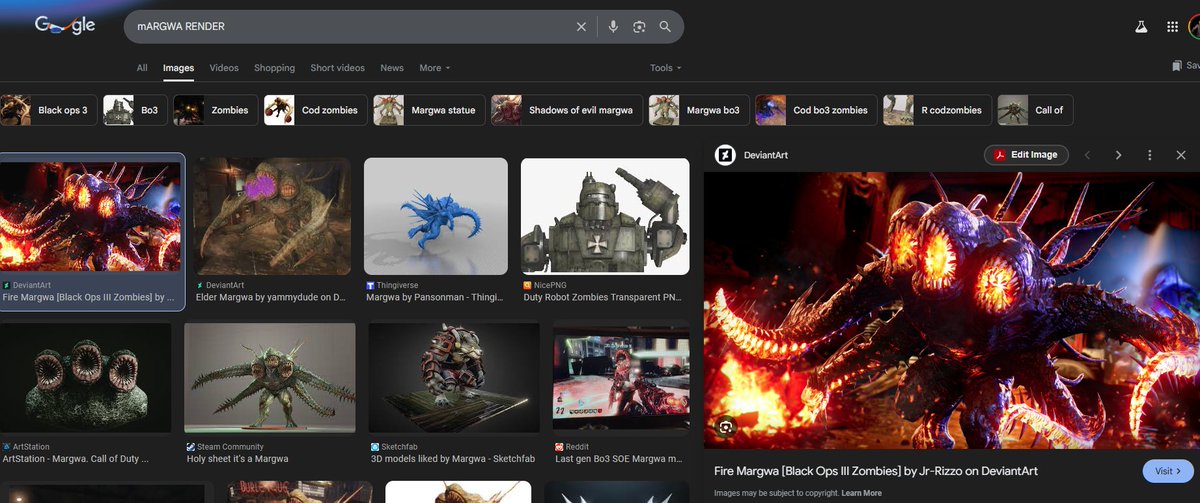Screen dimensions: 1200x503
Task: Open Fire Margwa thumbnail result
Action: click(90, 217)
